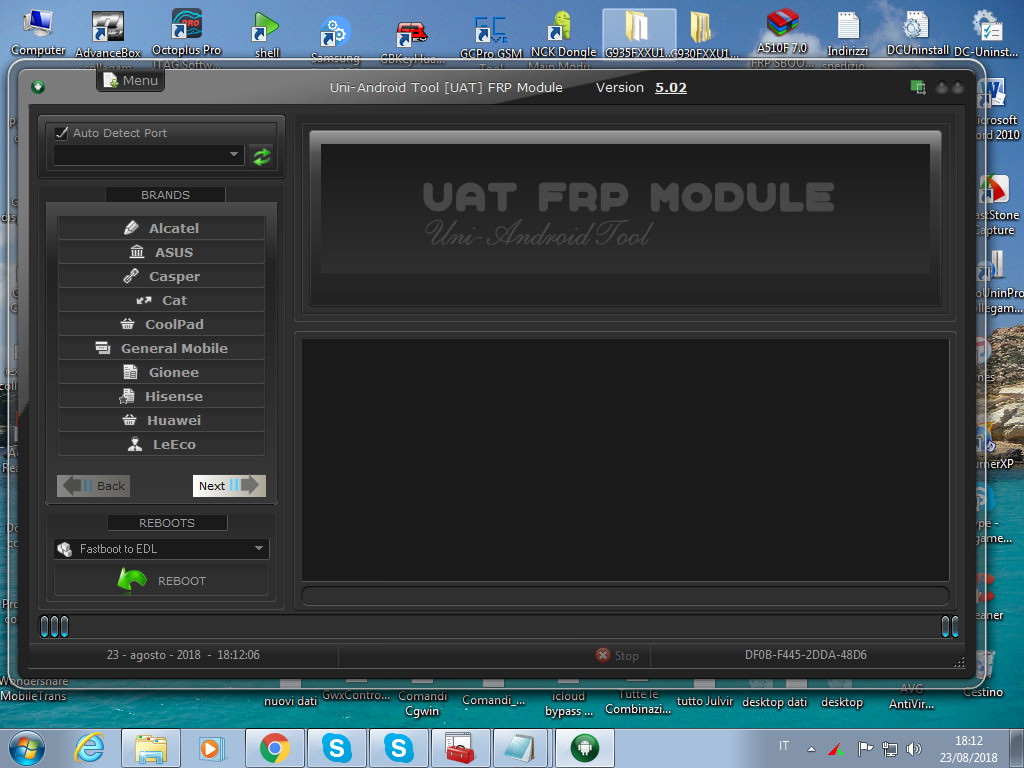Image resolution: width=1024 pixels, height=768 pixels.
Task: Click the date and time in status bar
Action: (183, 654)
